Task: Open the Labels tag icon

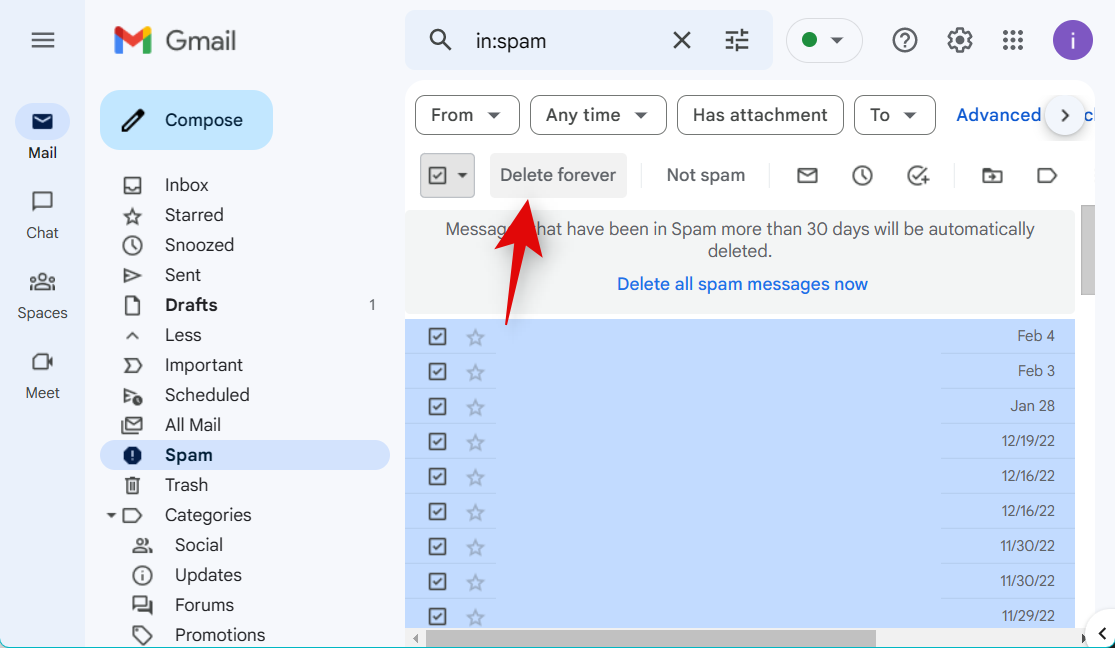Action: (1047, 175)
